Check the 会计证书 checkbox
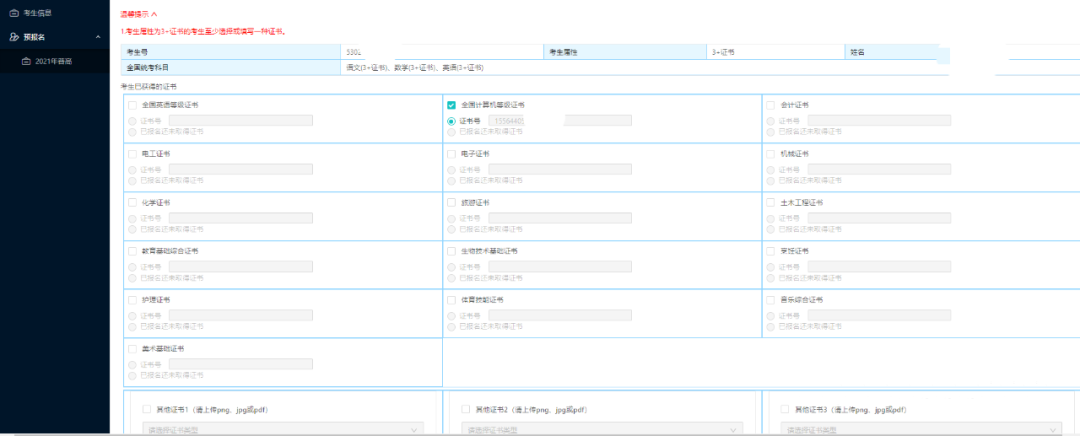This screenshot has height=436, width=1080. point(771,105)
